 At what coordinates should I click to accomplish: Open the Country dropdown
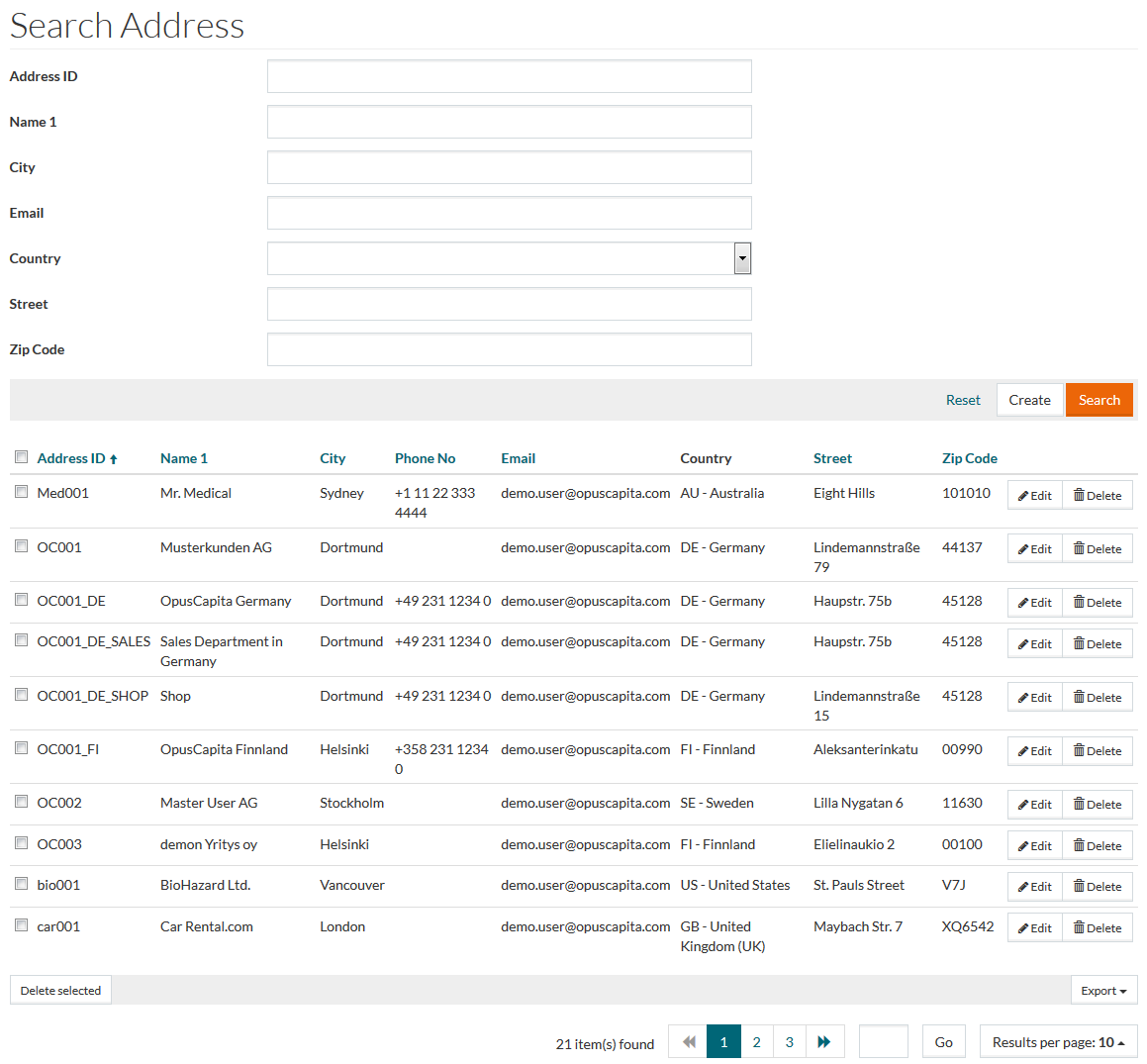[x=742, y=258]
